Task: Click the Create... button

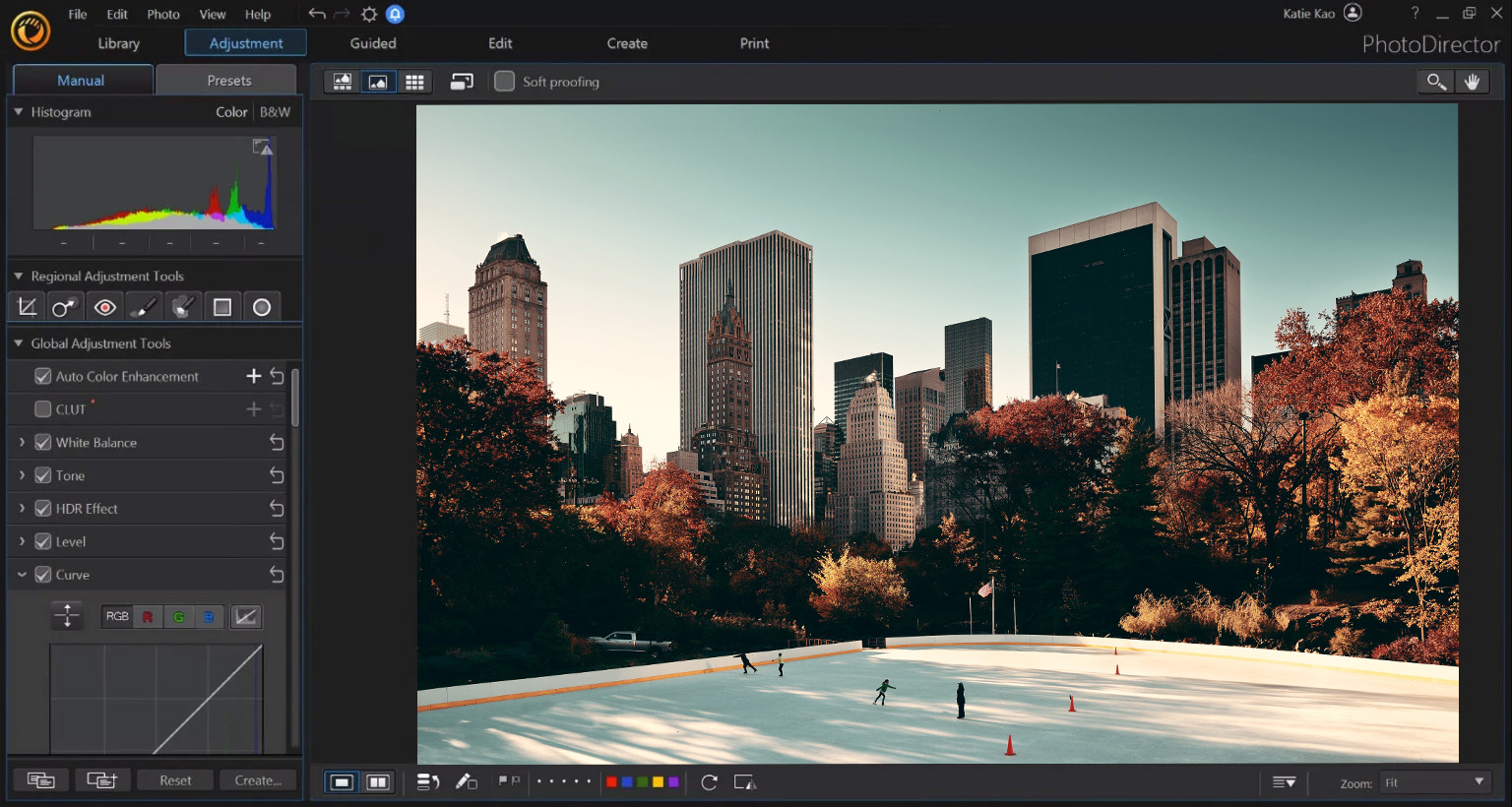Action: point(258,780)
